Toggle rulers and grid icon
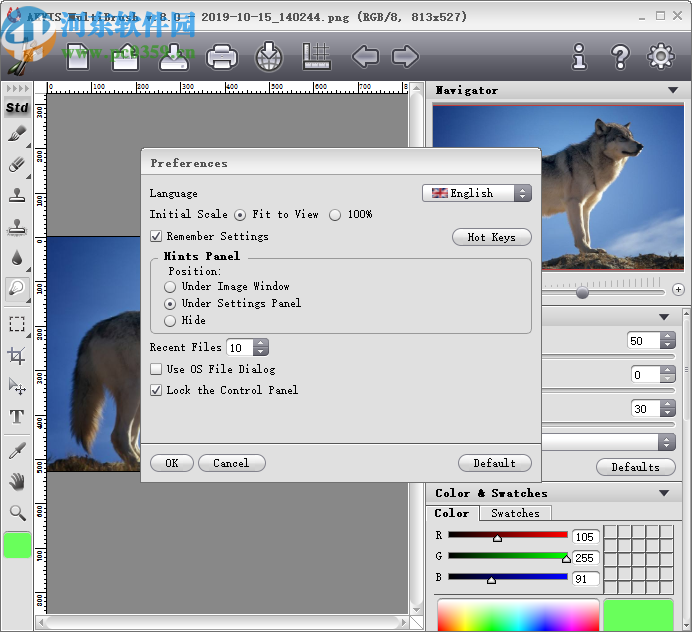Image resolution: width=692 pixels, height=632 pixels. tap(316, 56)
